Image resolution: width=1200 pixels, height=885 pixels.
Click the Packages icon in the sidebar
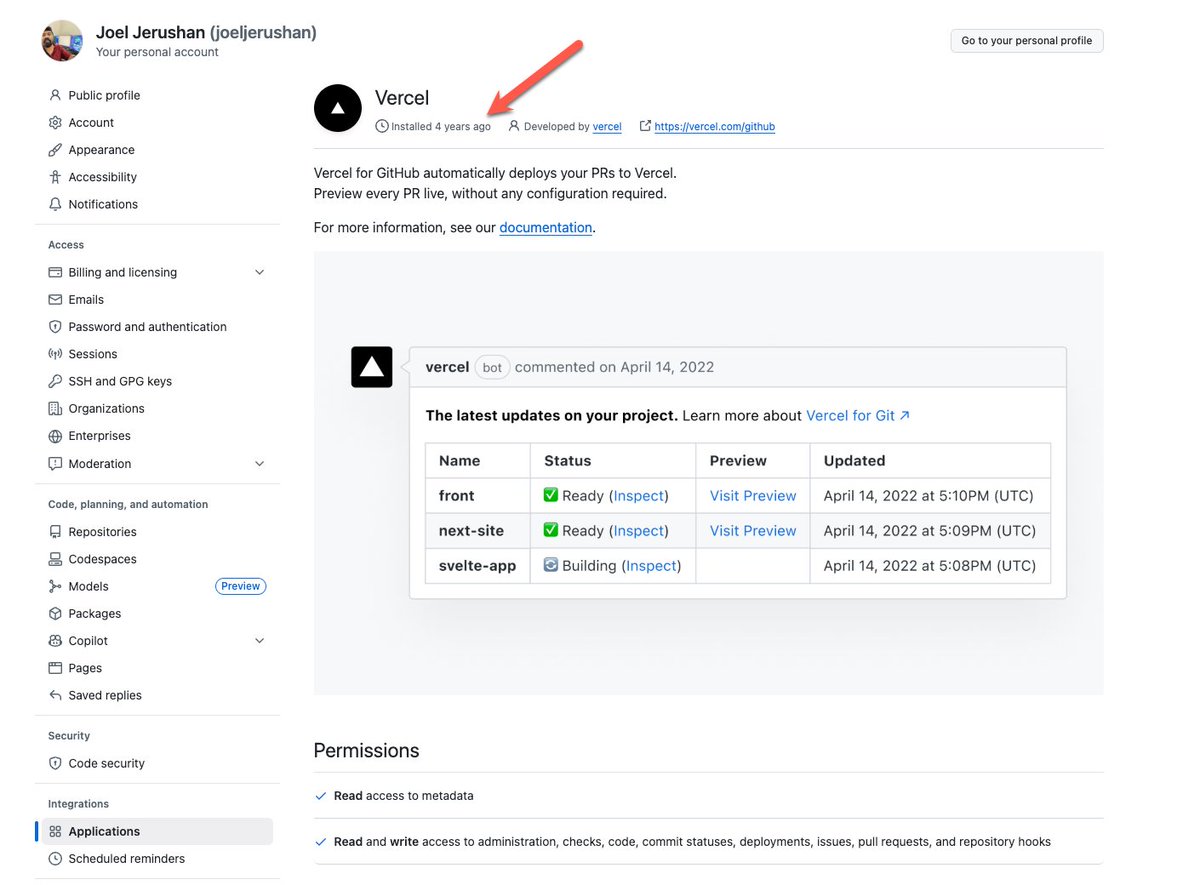(x=55, y=613)
